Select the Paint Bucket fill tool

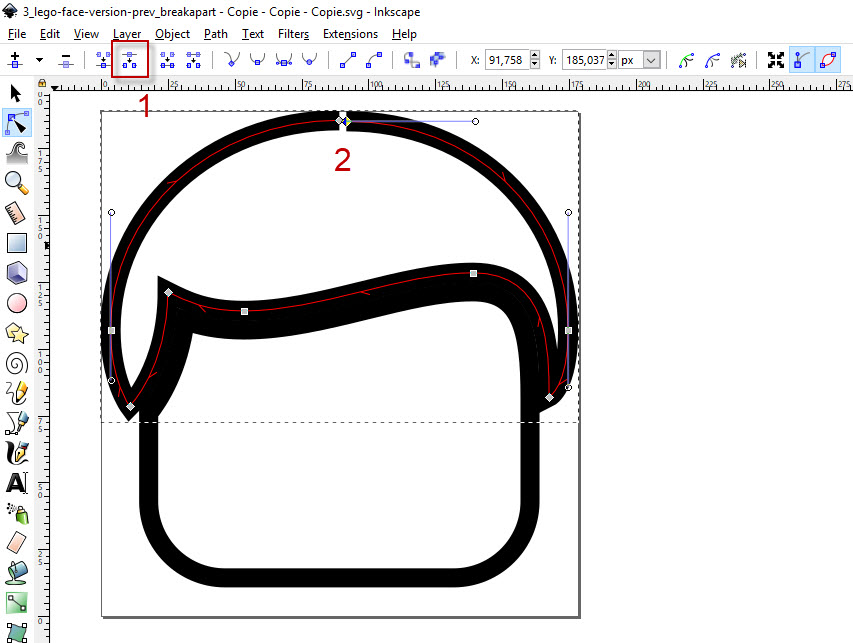point(17,573)
